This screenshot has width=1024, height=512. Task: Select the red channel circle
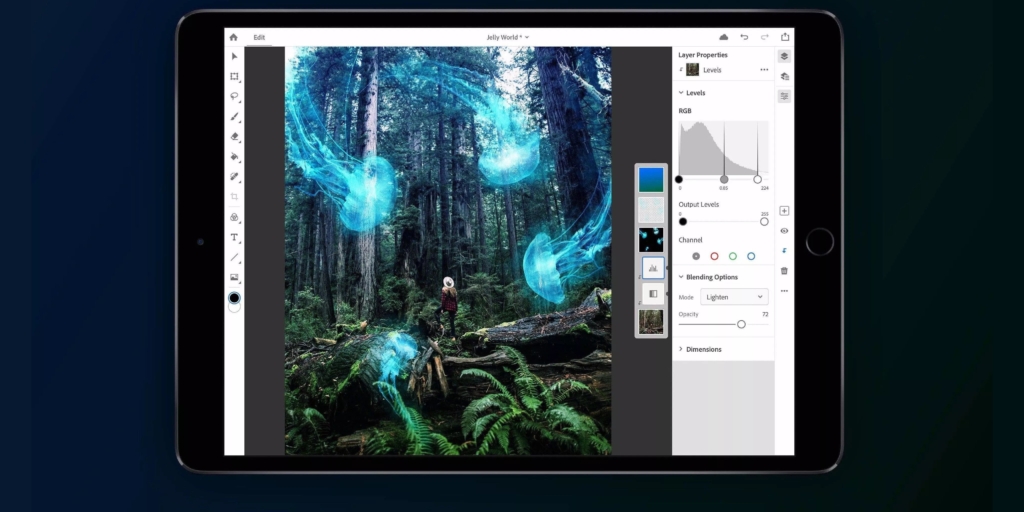(x=714, y=256)
